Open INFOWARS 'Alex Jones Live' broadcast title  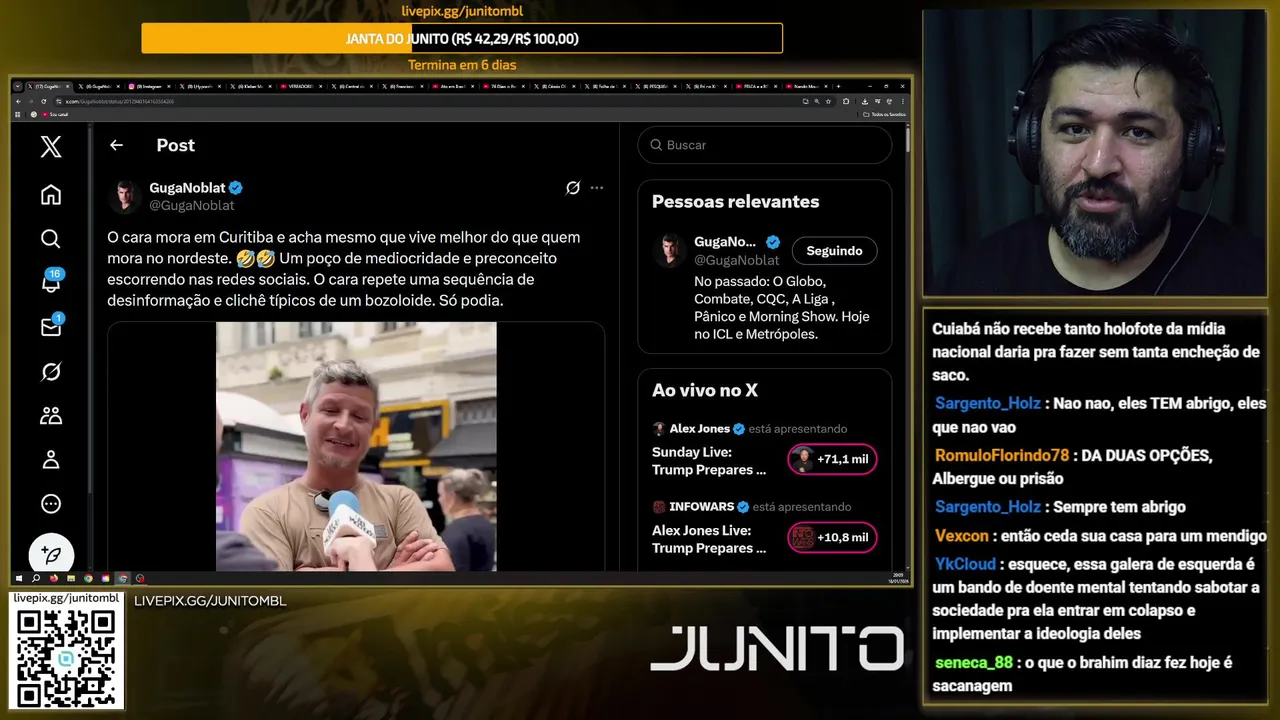(709, 539)
